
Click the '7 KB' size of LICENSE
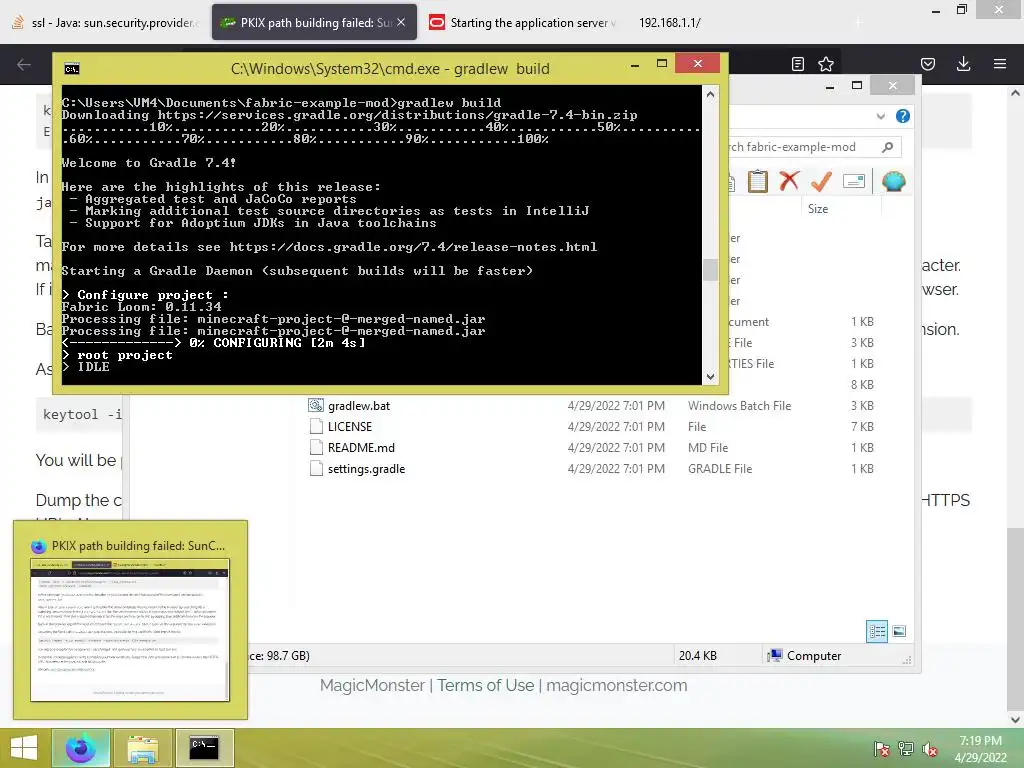coord(862,426)
